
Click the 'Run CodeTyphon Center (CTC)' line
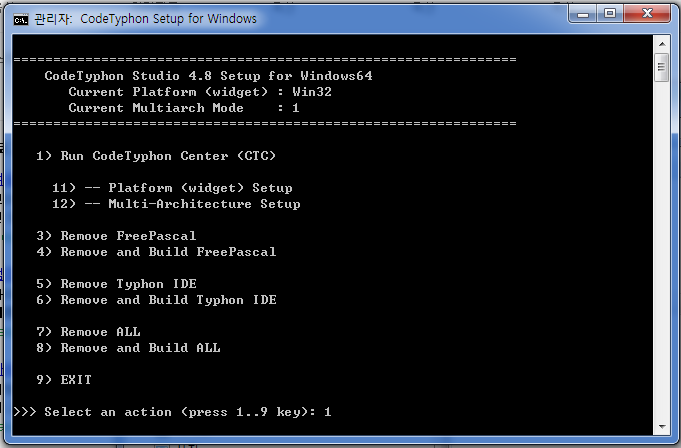[x=156, y=156]
